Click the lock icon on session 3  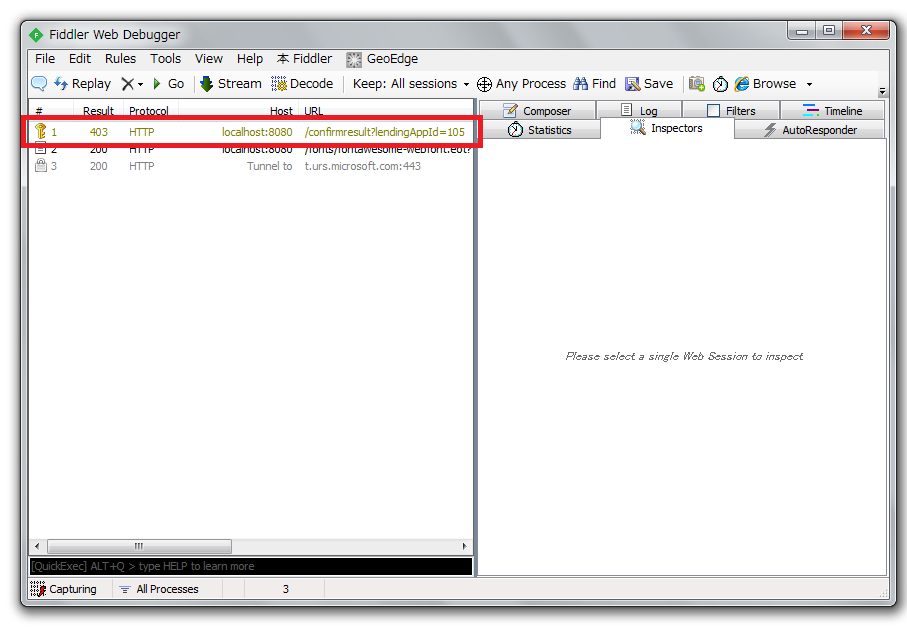(x=40, y=165)
